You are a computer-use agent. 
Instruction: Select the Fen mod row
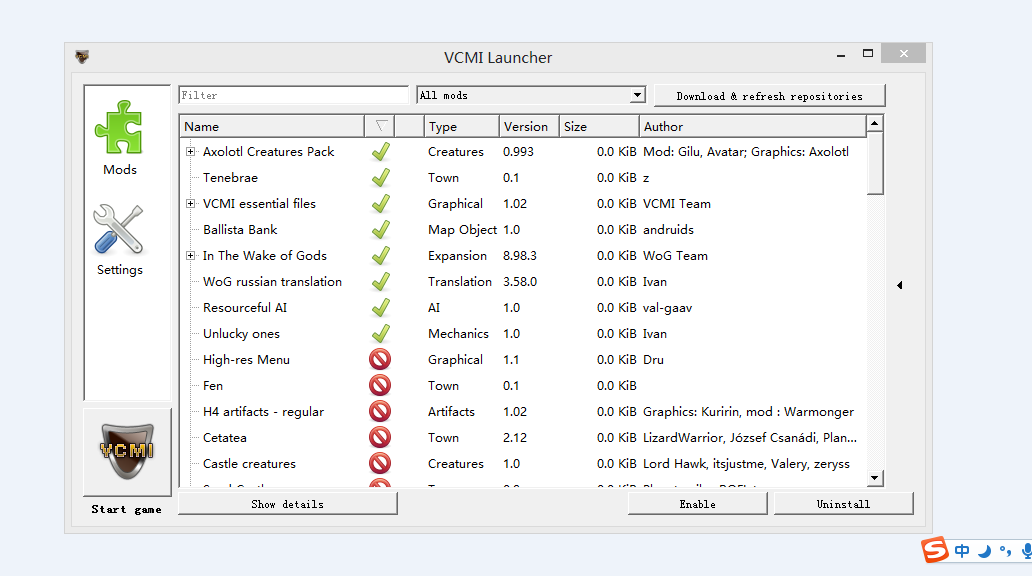coord(523,386)
